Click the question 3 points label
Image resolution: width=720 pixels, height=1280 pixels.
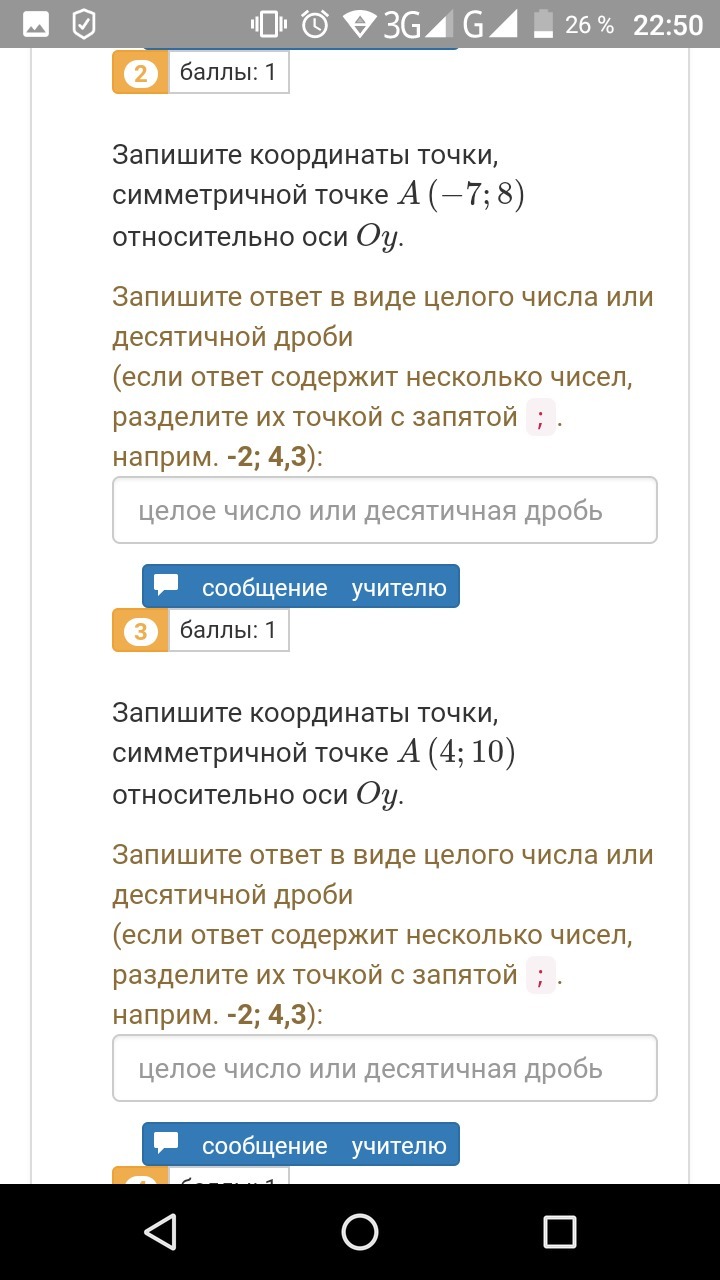pos(228,631)
